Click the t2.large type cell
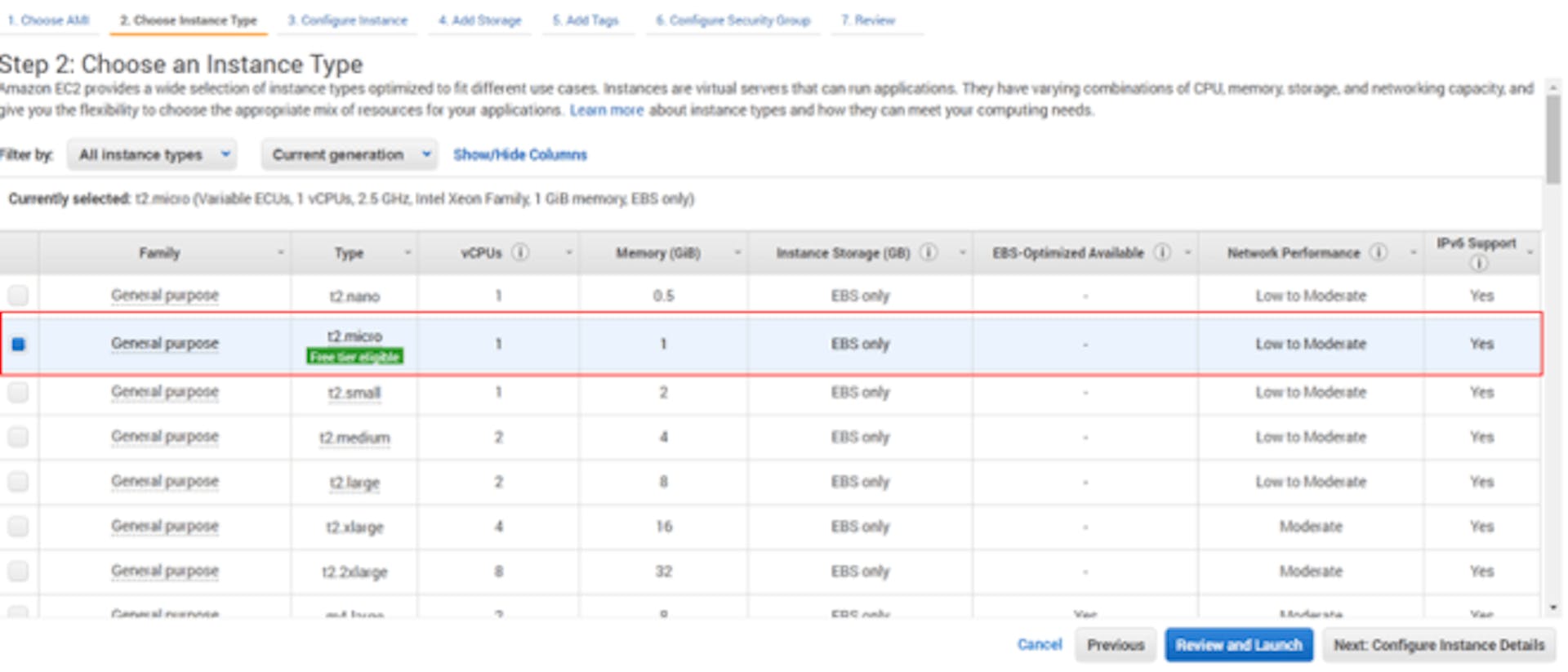1568x672 pixels. 354,483
